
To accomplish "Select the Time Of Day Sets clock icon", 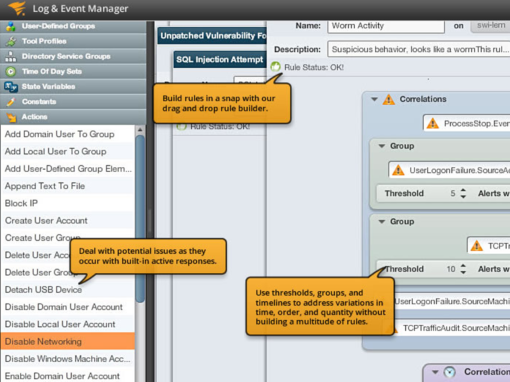I will 11,71.
